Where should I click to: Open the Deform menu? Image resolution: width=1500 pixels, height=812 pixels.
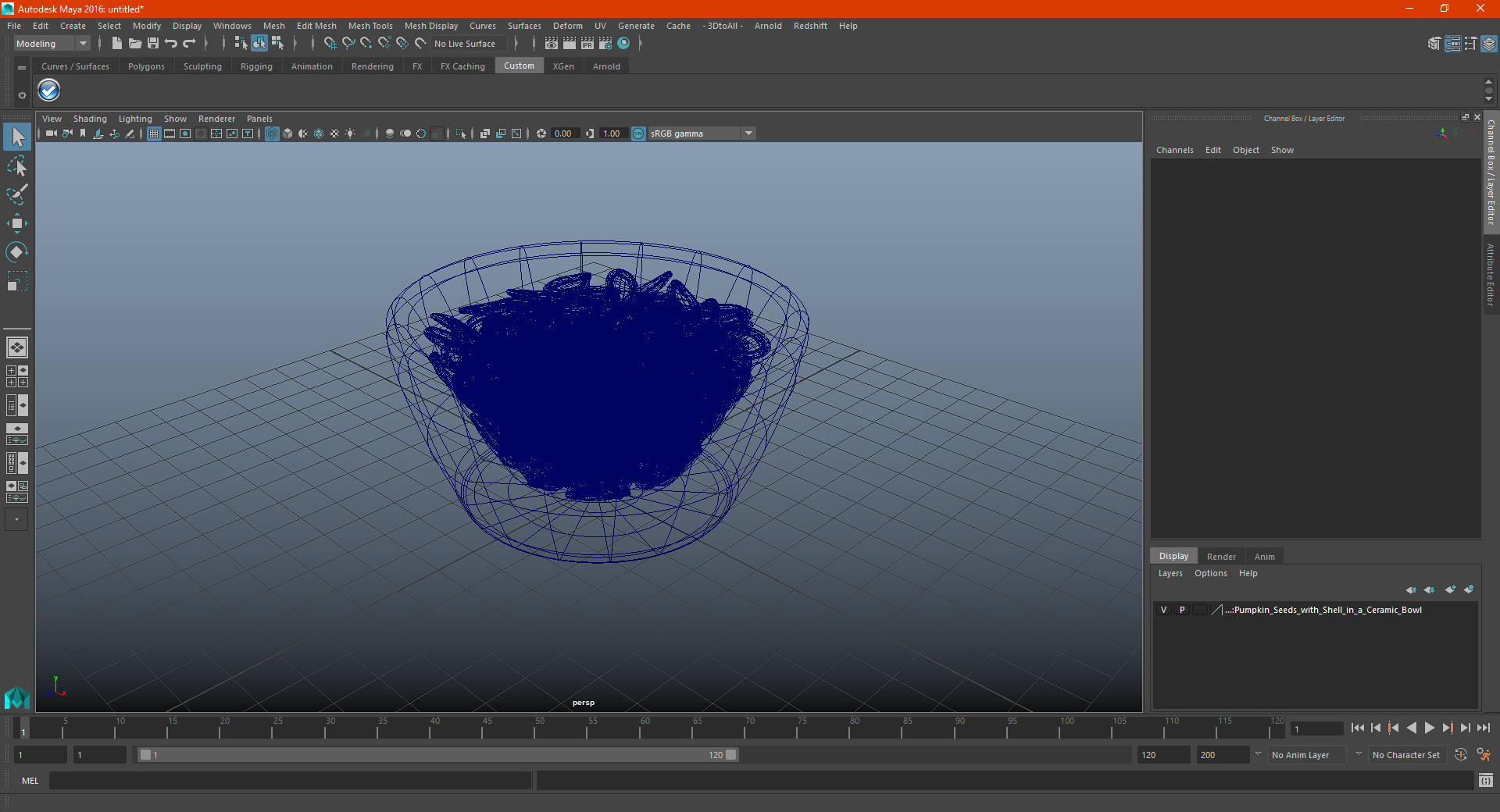[x=568, y=26]
